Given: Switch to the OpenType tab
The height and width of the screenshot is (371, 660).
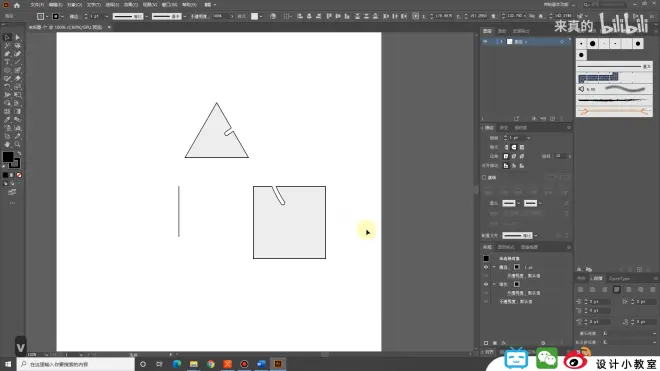Looking at the screenshot, I should tap(619, 278).
